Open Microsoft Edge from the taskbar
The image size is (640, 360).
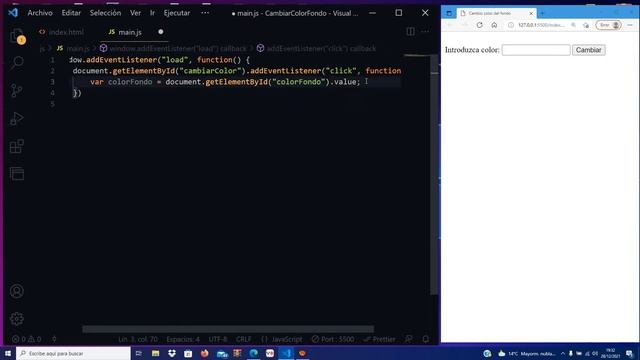click(x=253, y=353)
